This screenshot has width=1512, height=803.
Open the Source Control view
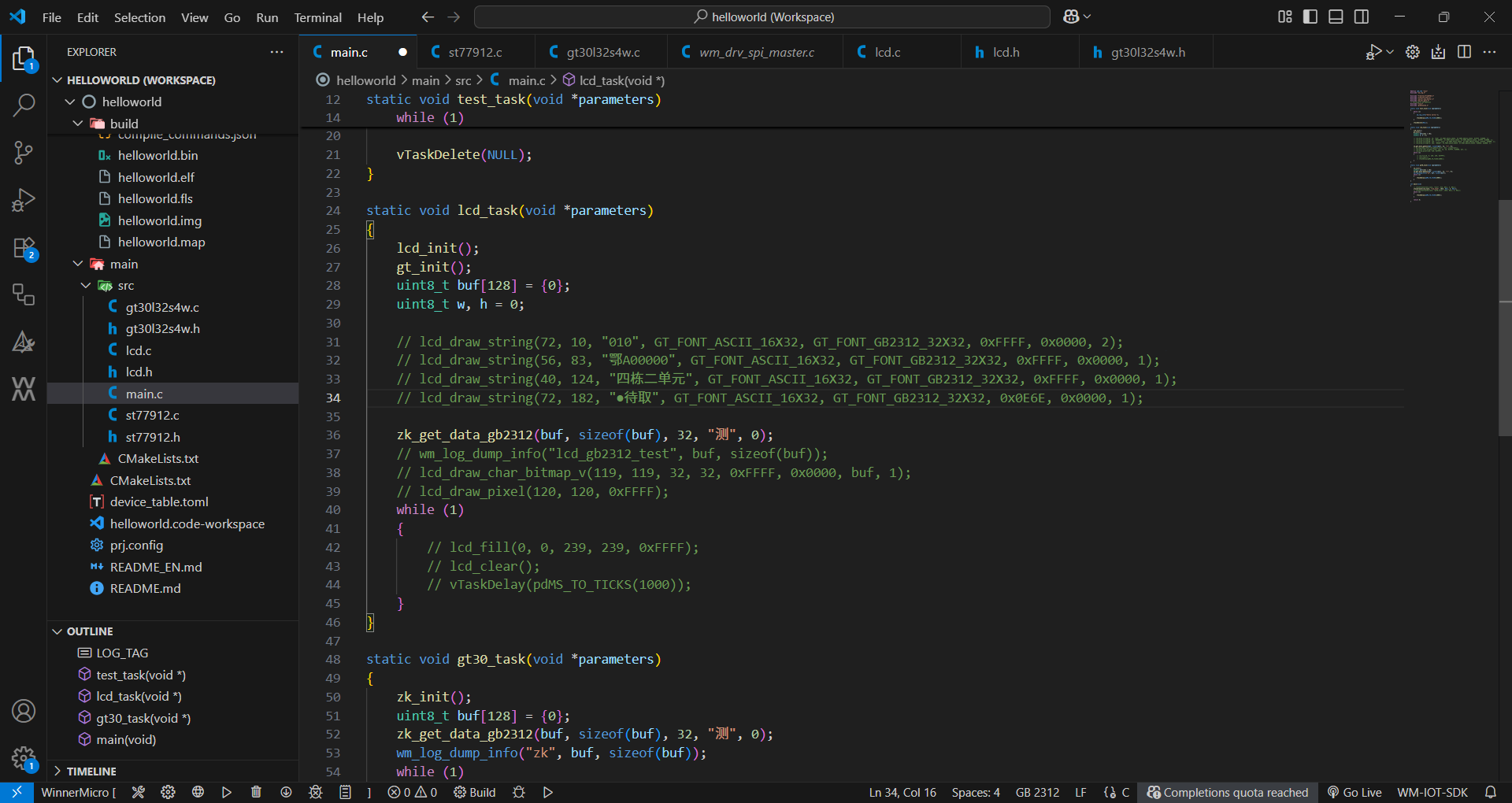pyautogui.click(x=24, y=153)
